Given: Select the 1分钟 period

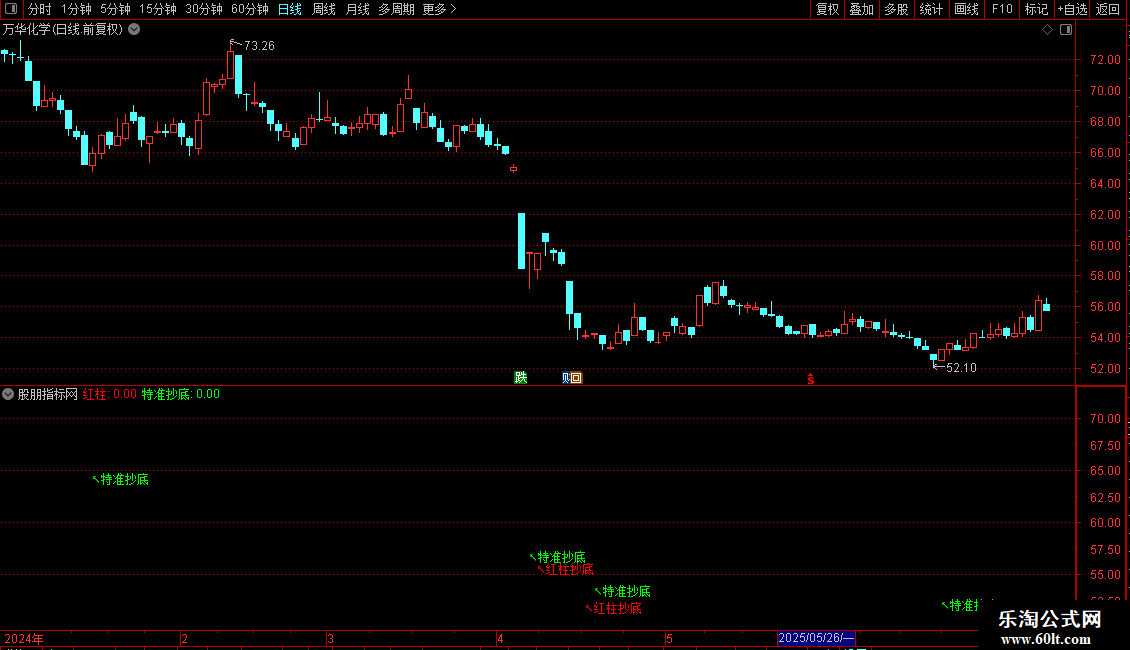Looking at the screenshot, I should [x=76, y=9].
